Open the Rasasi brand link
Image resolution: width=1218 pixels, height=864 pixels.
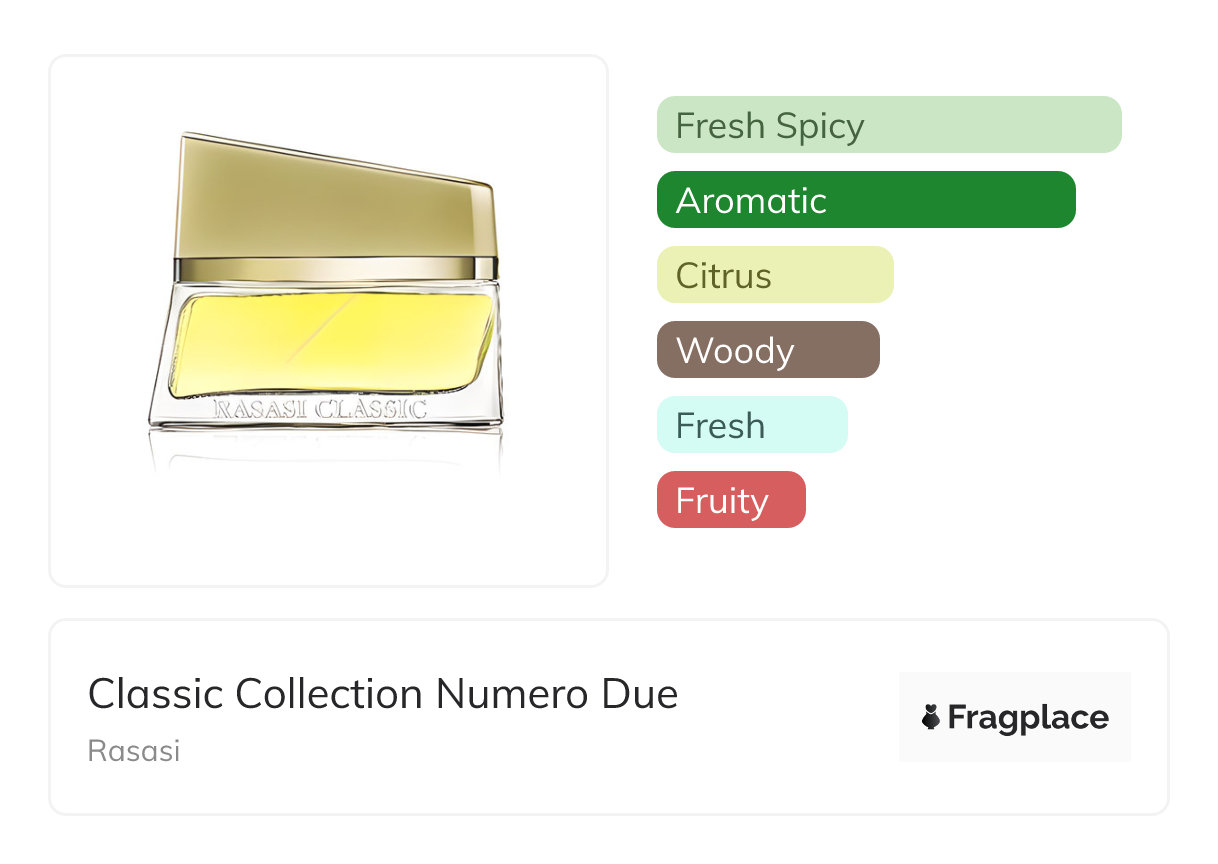tap(134, 751)
